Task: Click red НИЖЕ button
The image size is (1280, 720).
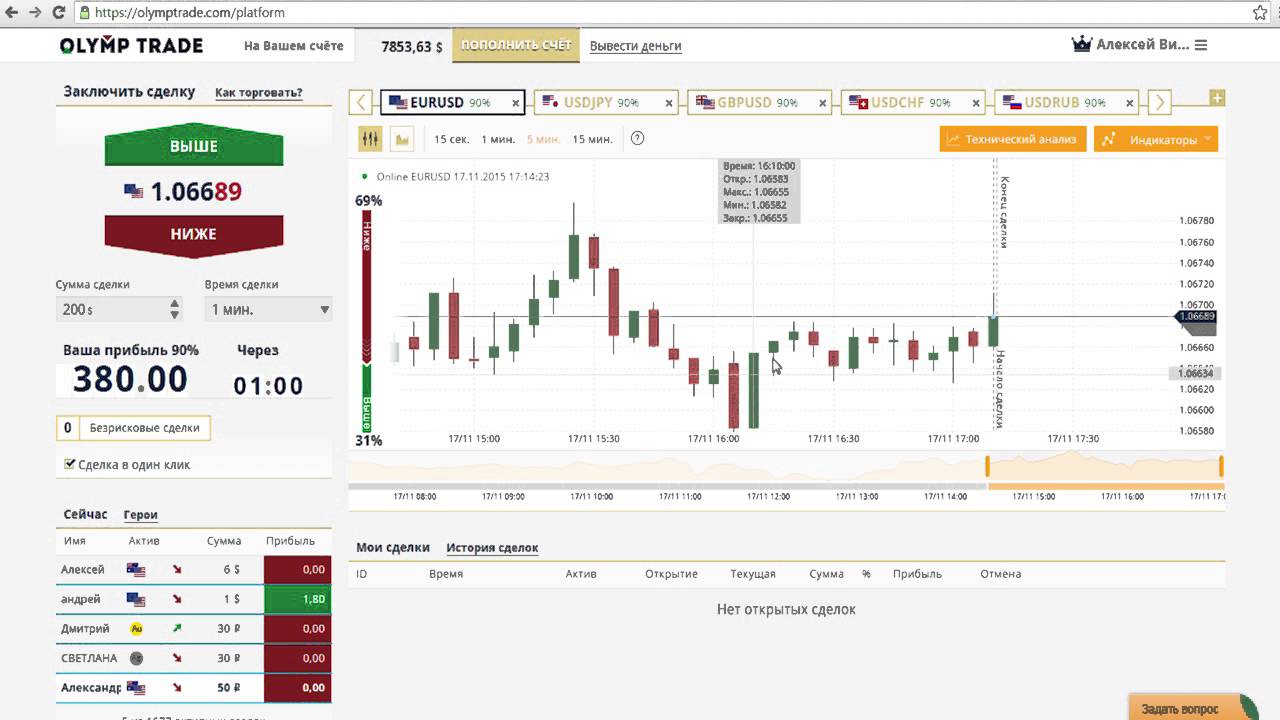Action: point(194,234)
